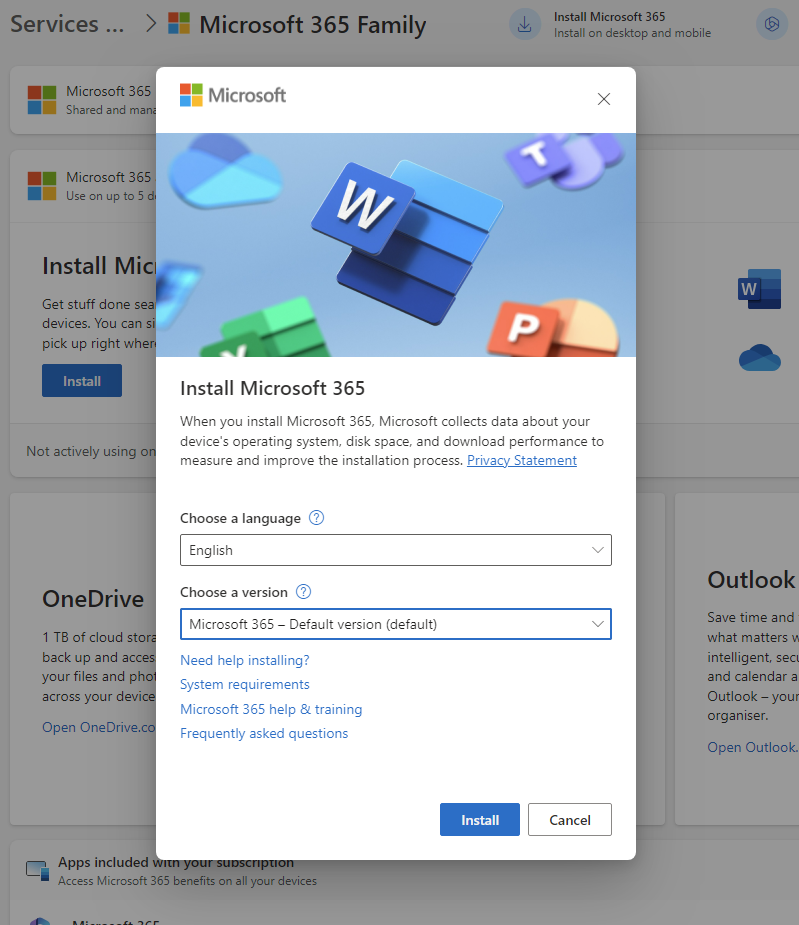Click devices icon next to Apps included
Image resolution: width=799 pixels, height=925 pixels.
point(38,871)
